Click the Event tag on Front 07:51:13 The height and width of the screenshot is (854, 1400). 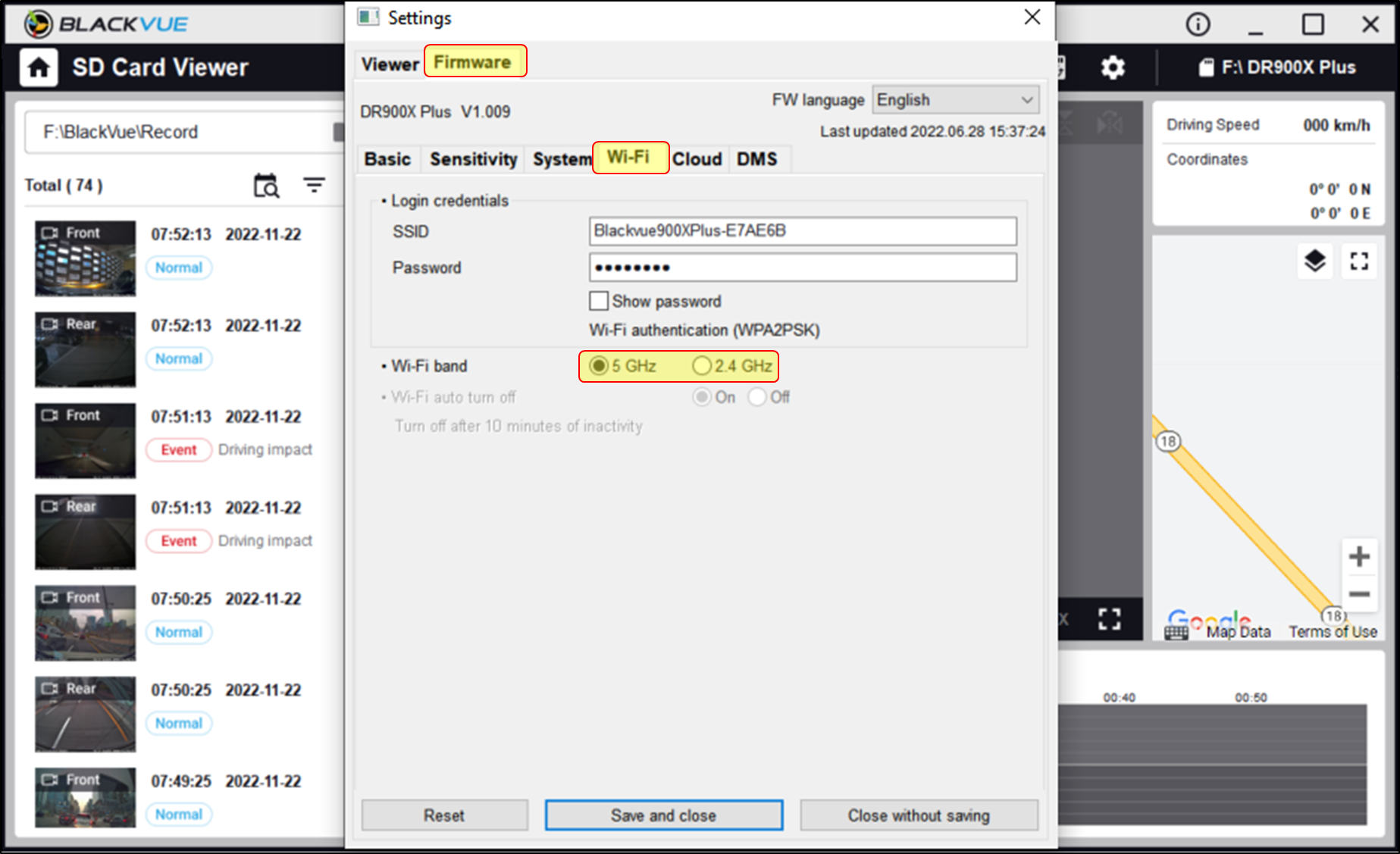pyautogui.click(x=179, y=450)
